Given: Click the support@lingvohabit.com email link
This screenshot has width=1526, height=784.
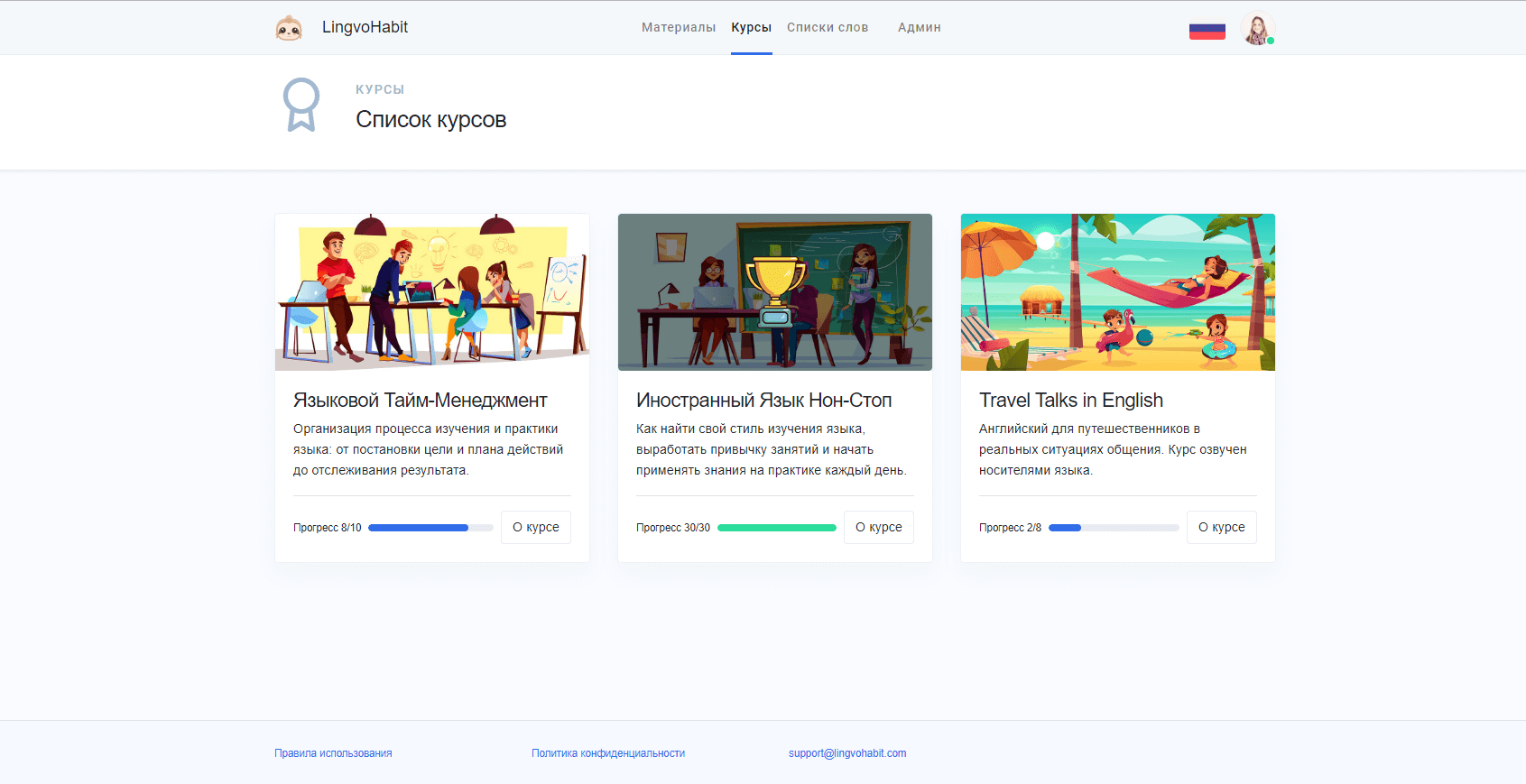Looking at the screenshot, I should [x=847, y=753].
